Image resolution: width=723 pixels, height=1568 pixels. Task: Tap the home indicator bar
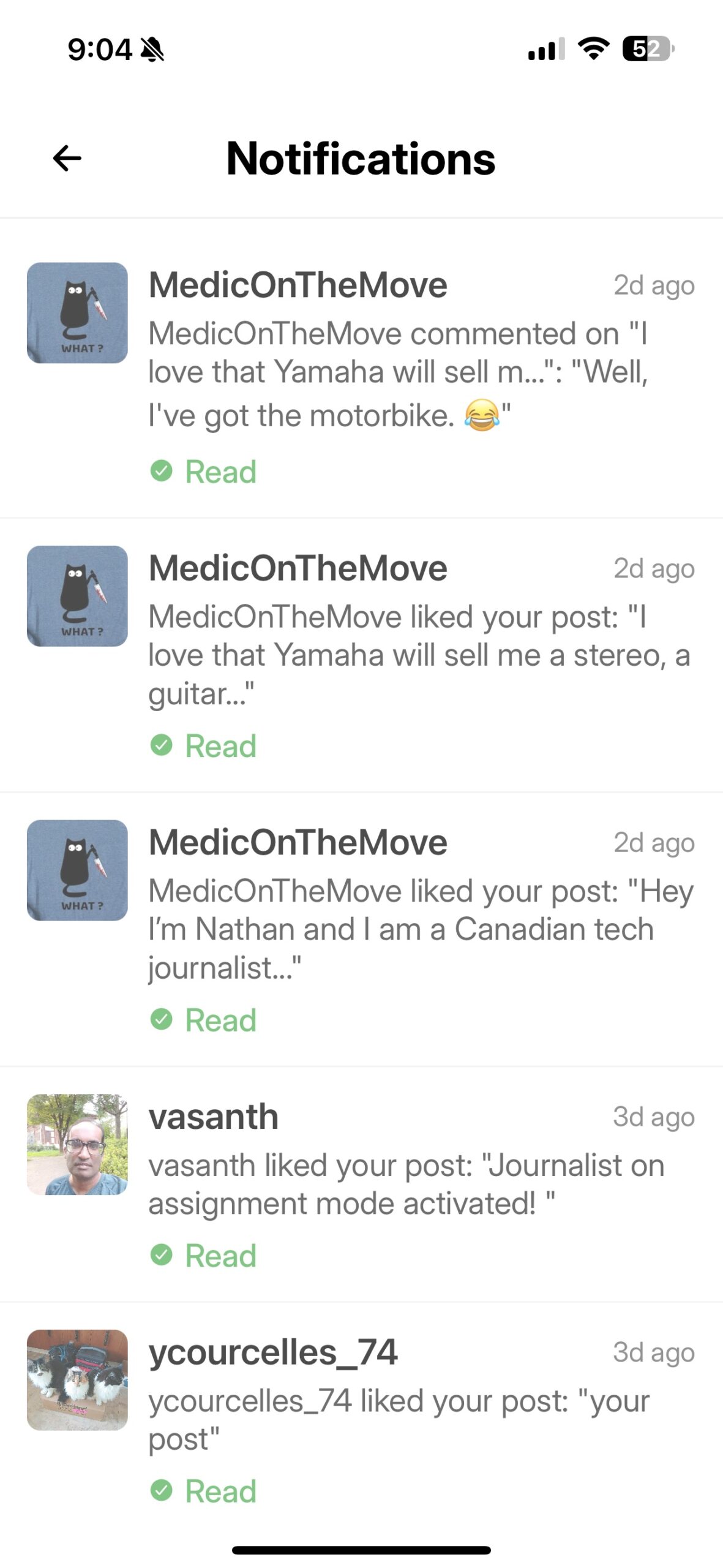(361, 1550)
